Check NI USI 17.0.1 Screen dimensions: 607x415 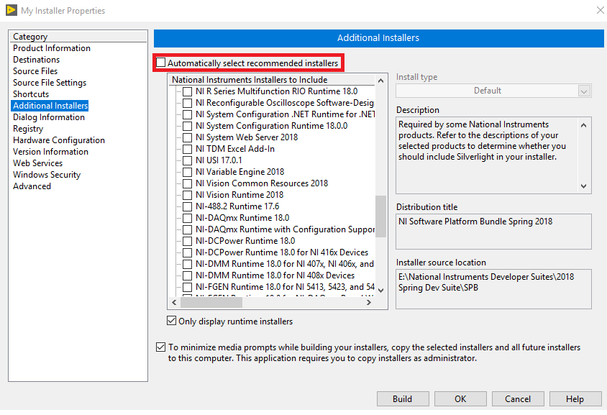(187, 160)
